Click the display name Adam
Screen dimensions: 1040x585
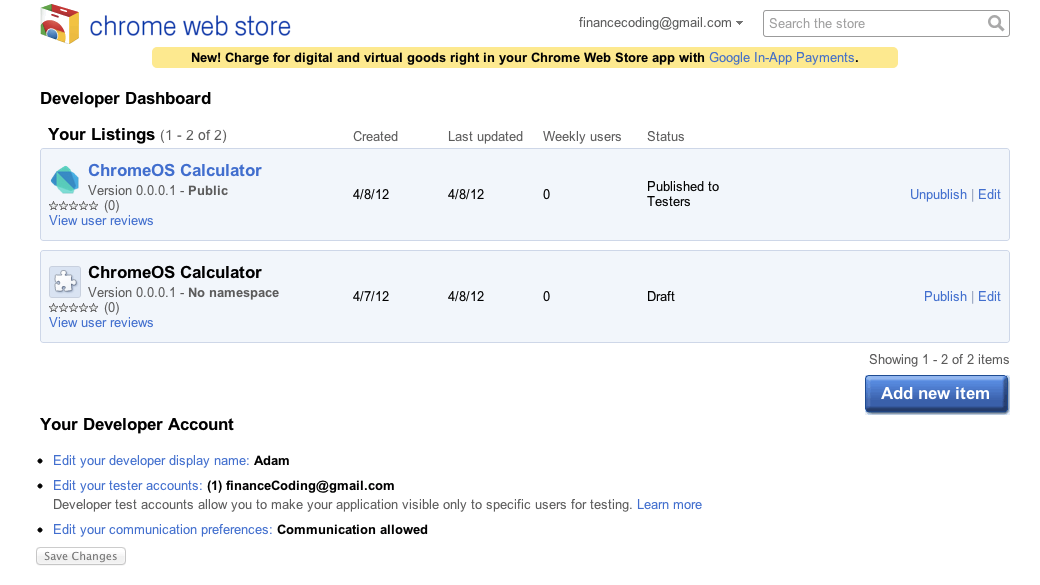[x=271, y=460]
